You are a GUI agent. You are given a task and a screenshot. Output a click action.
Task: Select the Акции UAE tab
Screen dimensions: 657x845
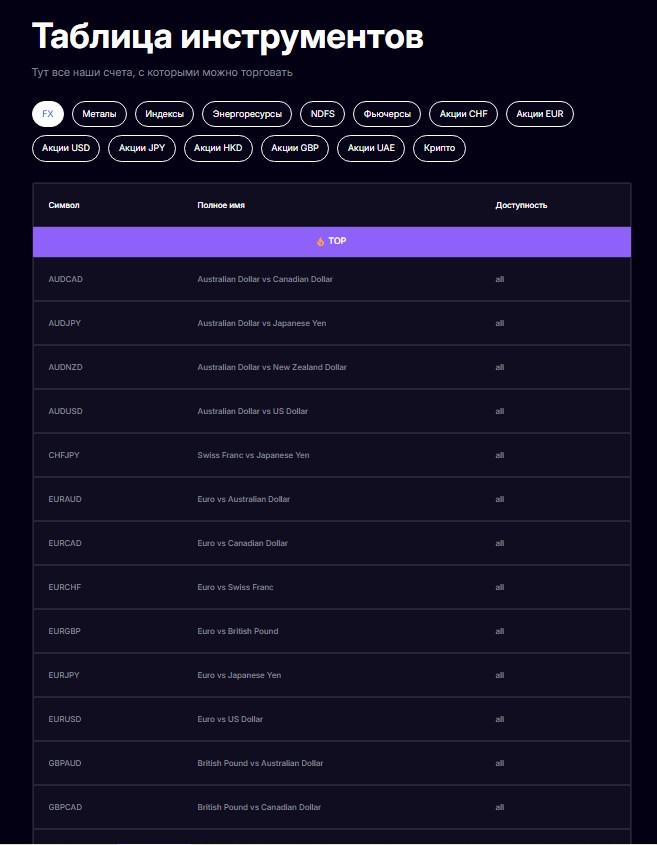pyautogui.click(x=371, y=148)
